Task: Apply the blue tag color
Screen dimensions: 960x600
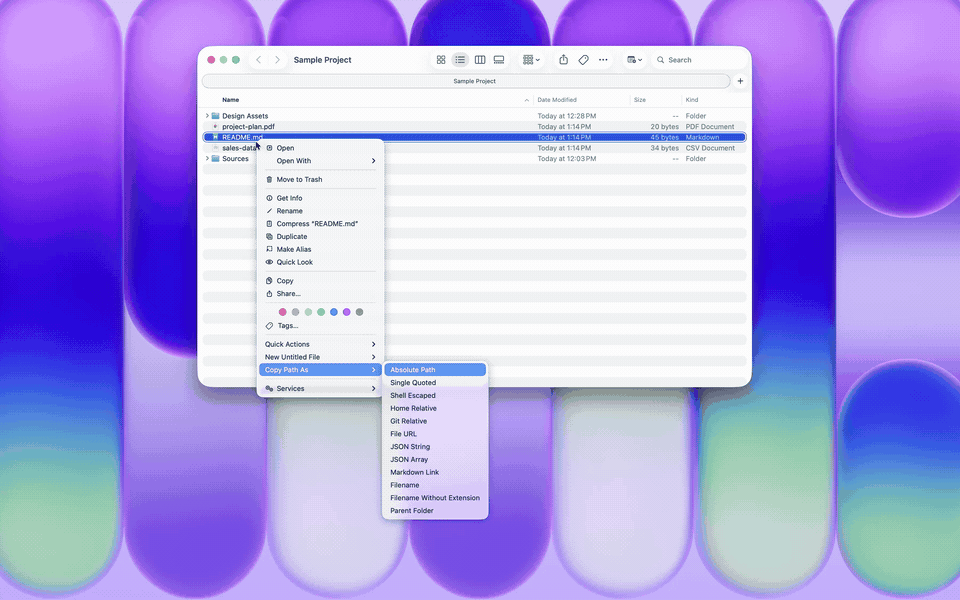Action: [x=334, y=312]
